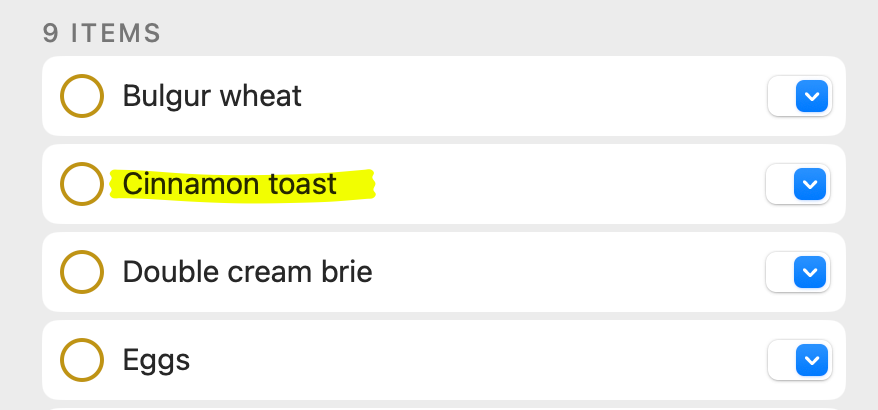Open the blue chevron dropdown for Bulgur wheat

(811, 96)
